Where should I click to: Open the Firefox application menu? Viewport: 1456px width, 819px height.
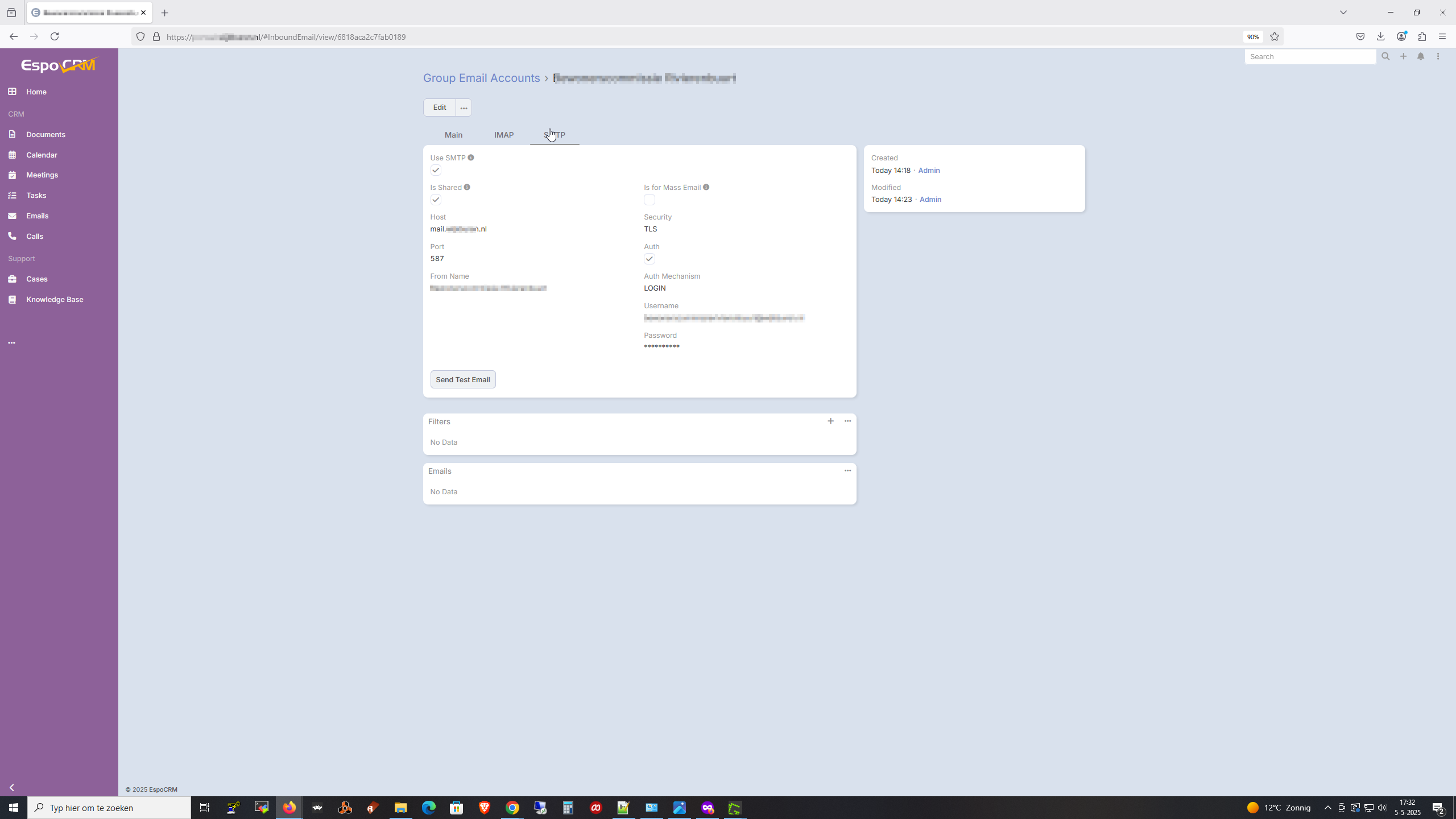click(x=1442, y=36)
